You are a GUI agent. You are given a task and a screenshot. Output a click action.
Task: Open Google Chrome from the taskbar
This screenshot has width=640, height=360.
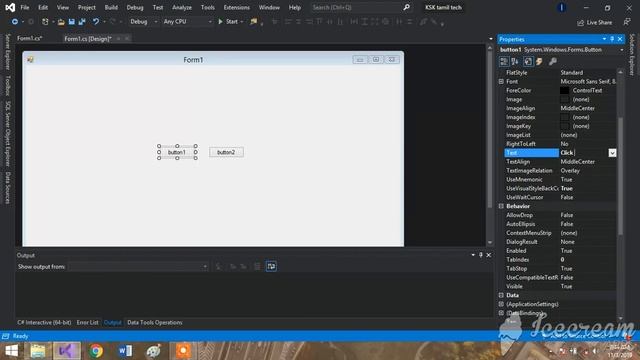(x=96, y=351)
